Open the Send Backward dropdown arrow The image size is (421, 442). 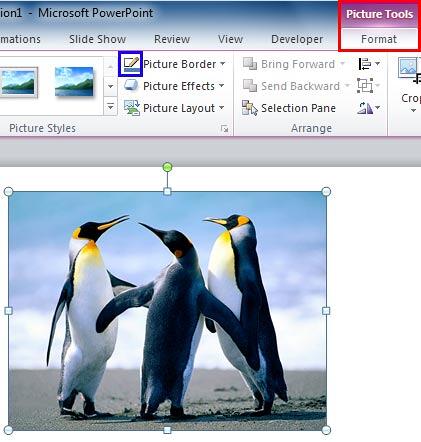point(347,85)
